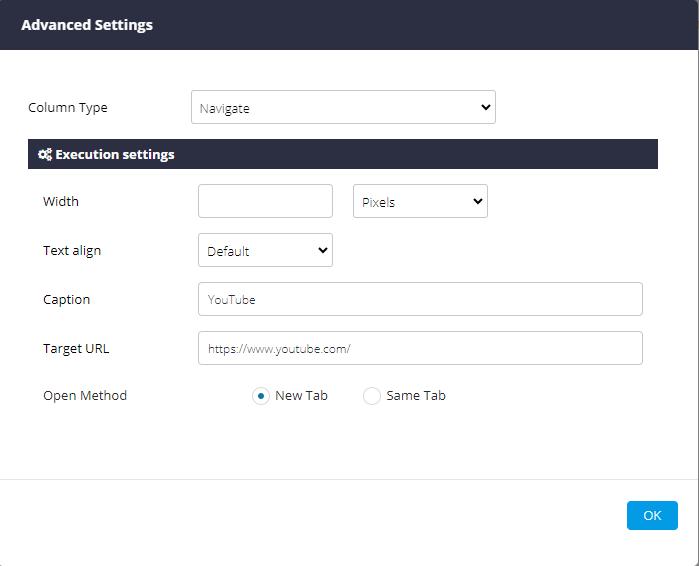Click the Text align label
Image resolution: width=699 pixels, height=566 pixels.
pos(72,251)
